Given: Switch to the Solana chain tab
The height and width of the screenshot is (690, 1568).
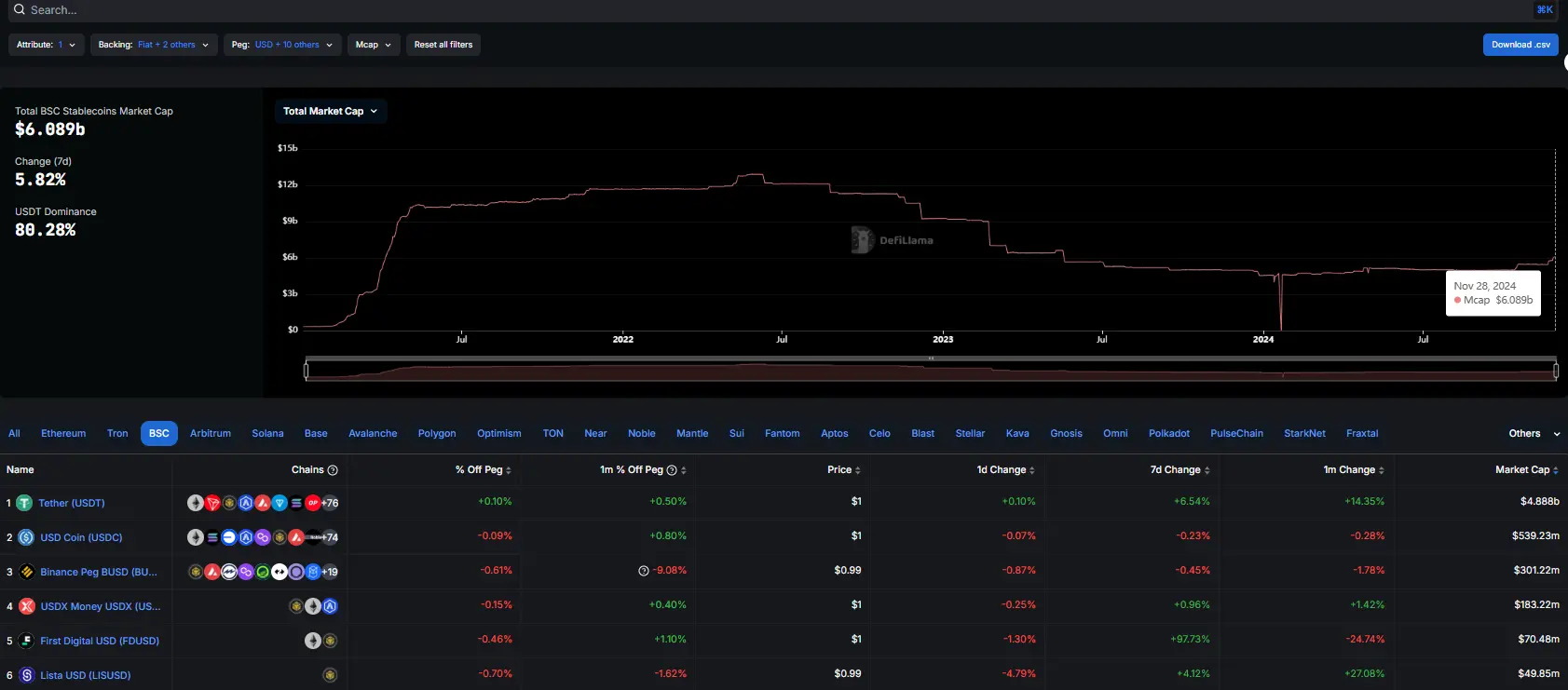Looking at the screenshot, I should [x=267, y=433].
